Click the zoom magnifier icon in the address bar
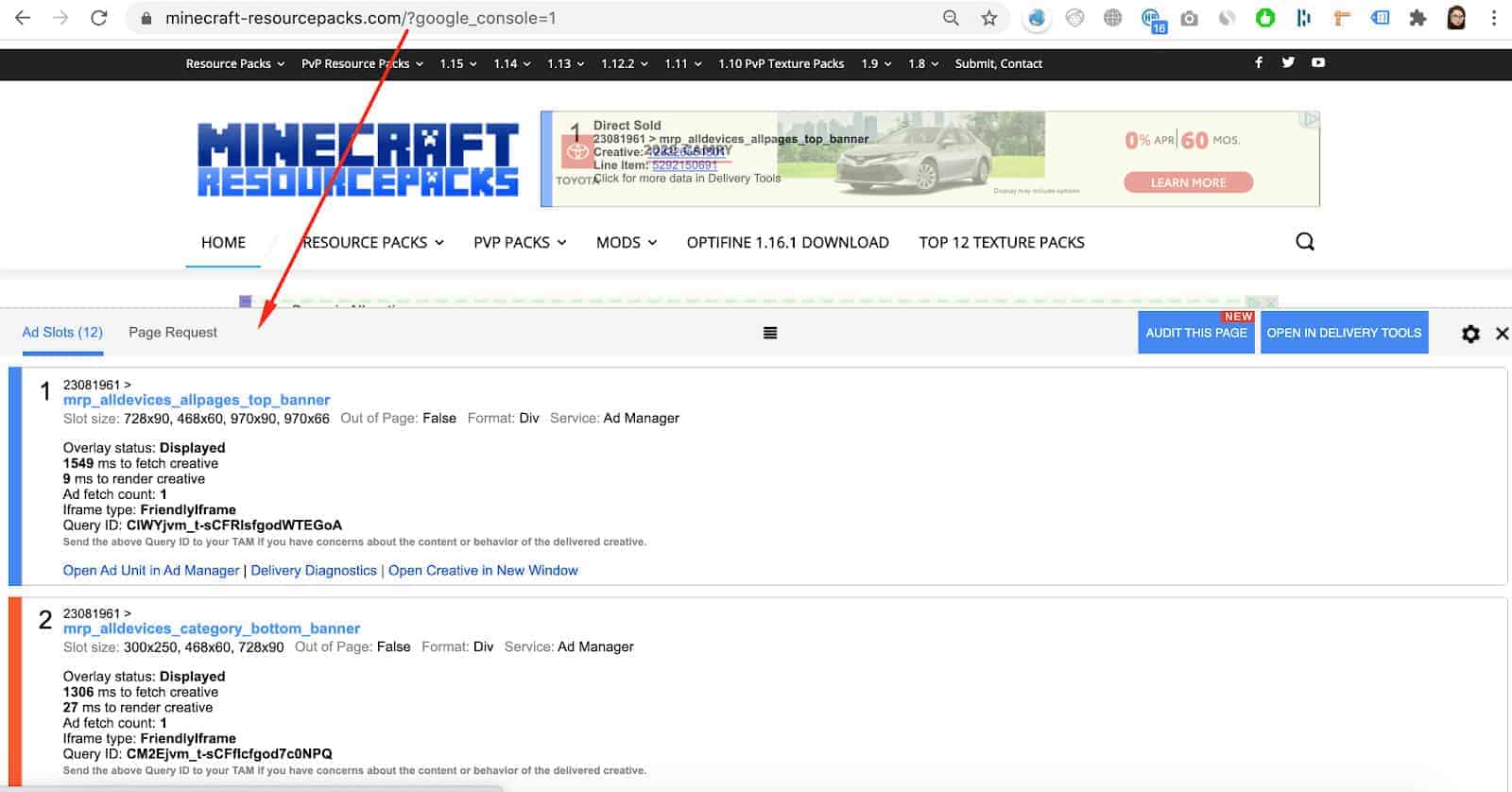1512x792 pixels. coord(951,18)
